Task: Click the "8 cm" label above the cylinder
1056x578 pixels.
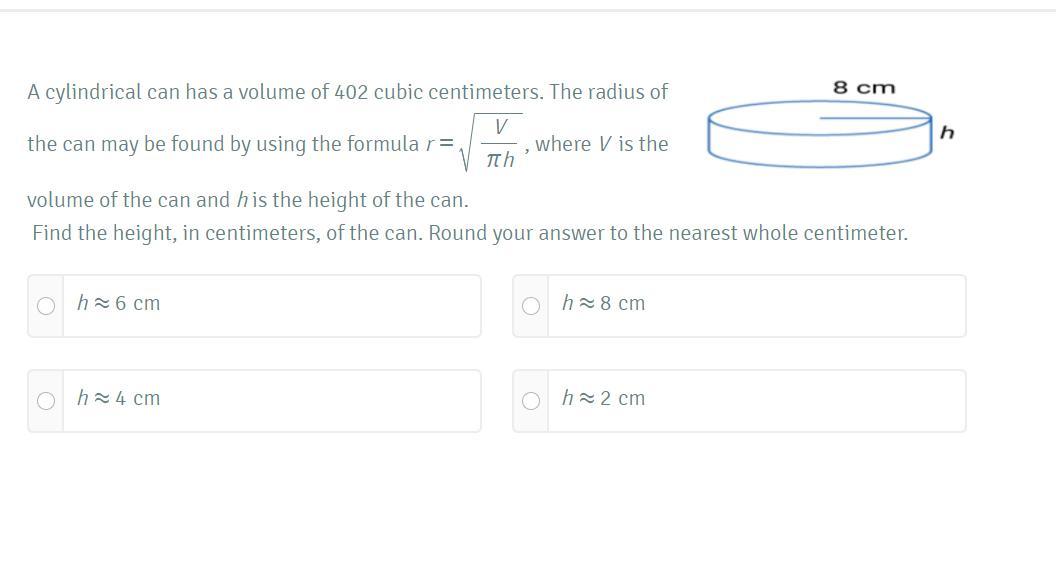Action: (x=864, y=88)
